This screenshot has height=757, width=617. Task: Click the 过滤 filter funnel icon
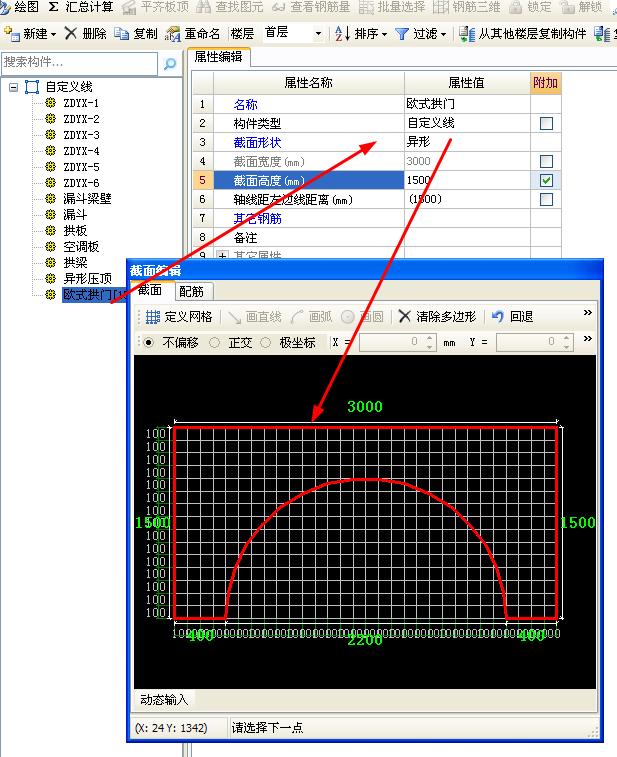[x=402, y=34]
